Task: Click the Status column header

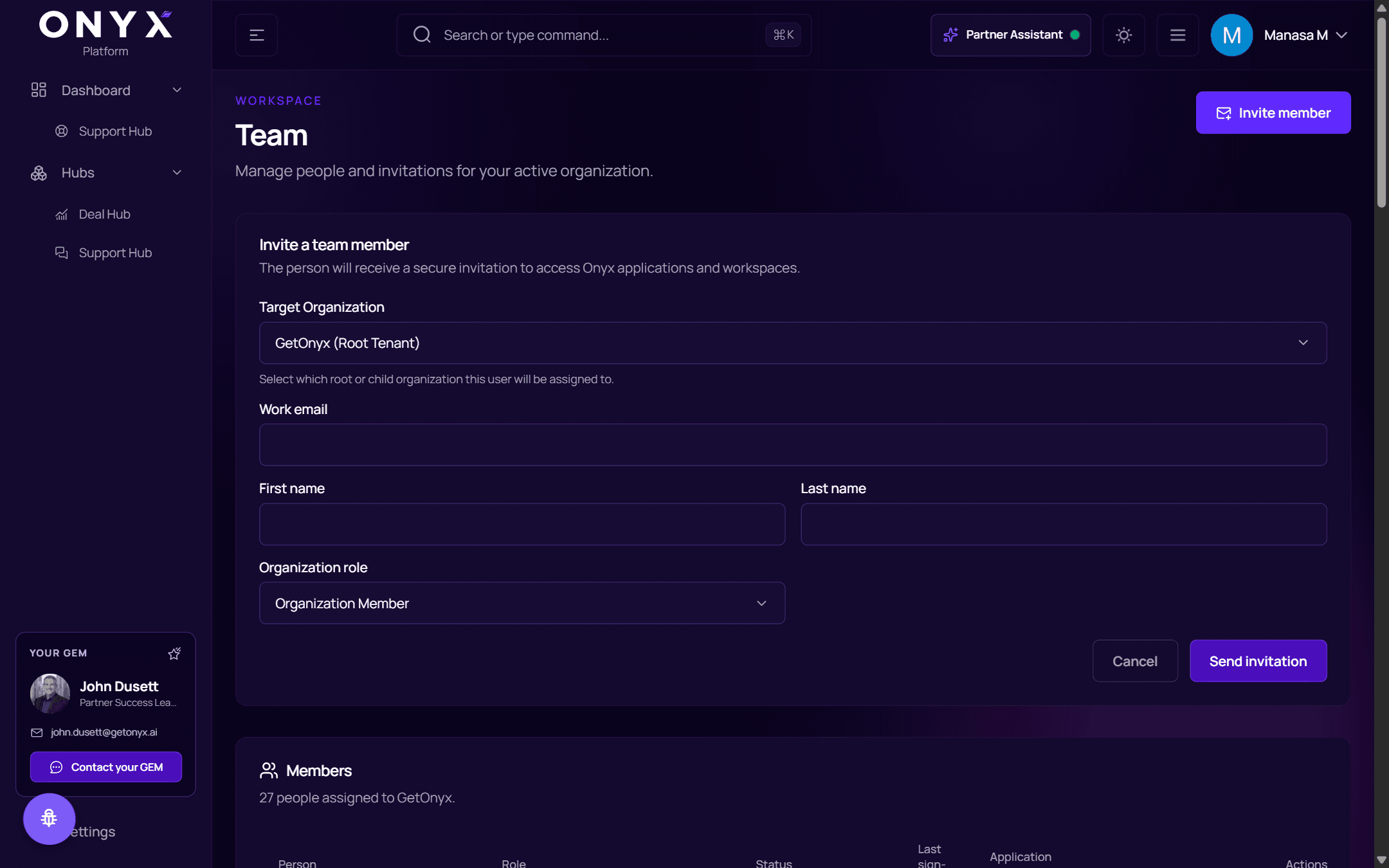Action: (774, 863)
